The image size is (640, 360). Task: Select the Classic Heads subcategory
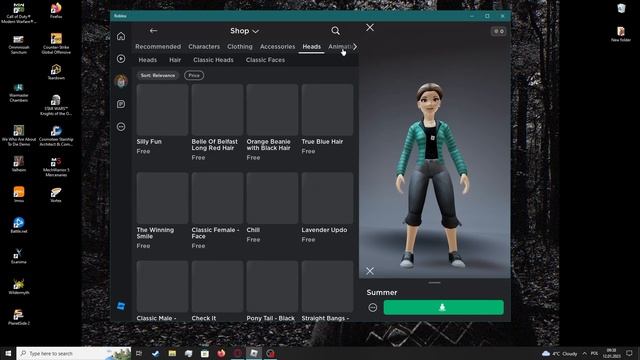click(213, 60)
